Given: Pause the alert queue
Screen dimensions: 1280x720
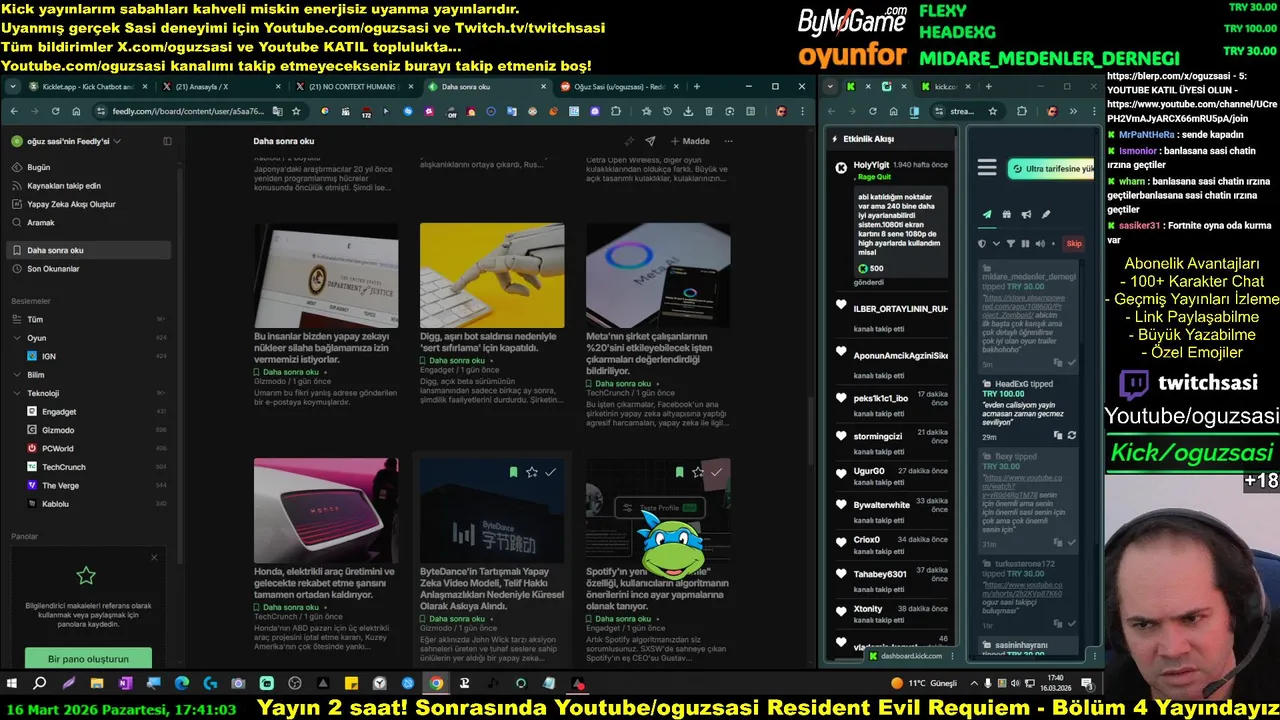Looking at the screenshot, I should coord(1025,243).
